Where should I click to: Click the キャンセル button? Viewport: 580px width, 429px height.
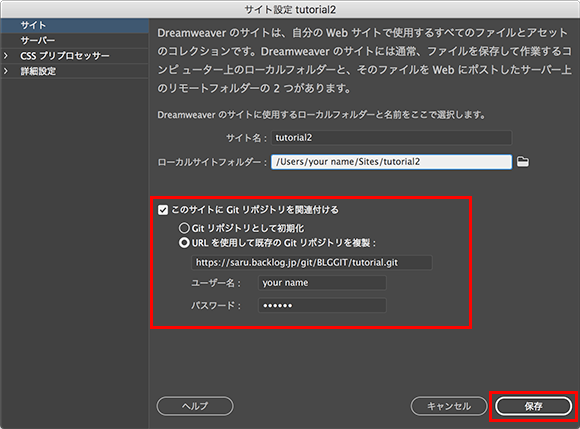pos(449,406)
